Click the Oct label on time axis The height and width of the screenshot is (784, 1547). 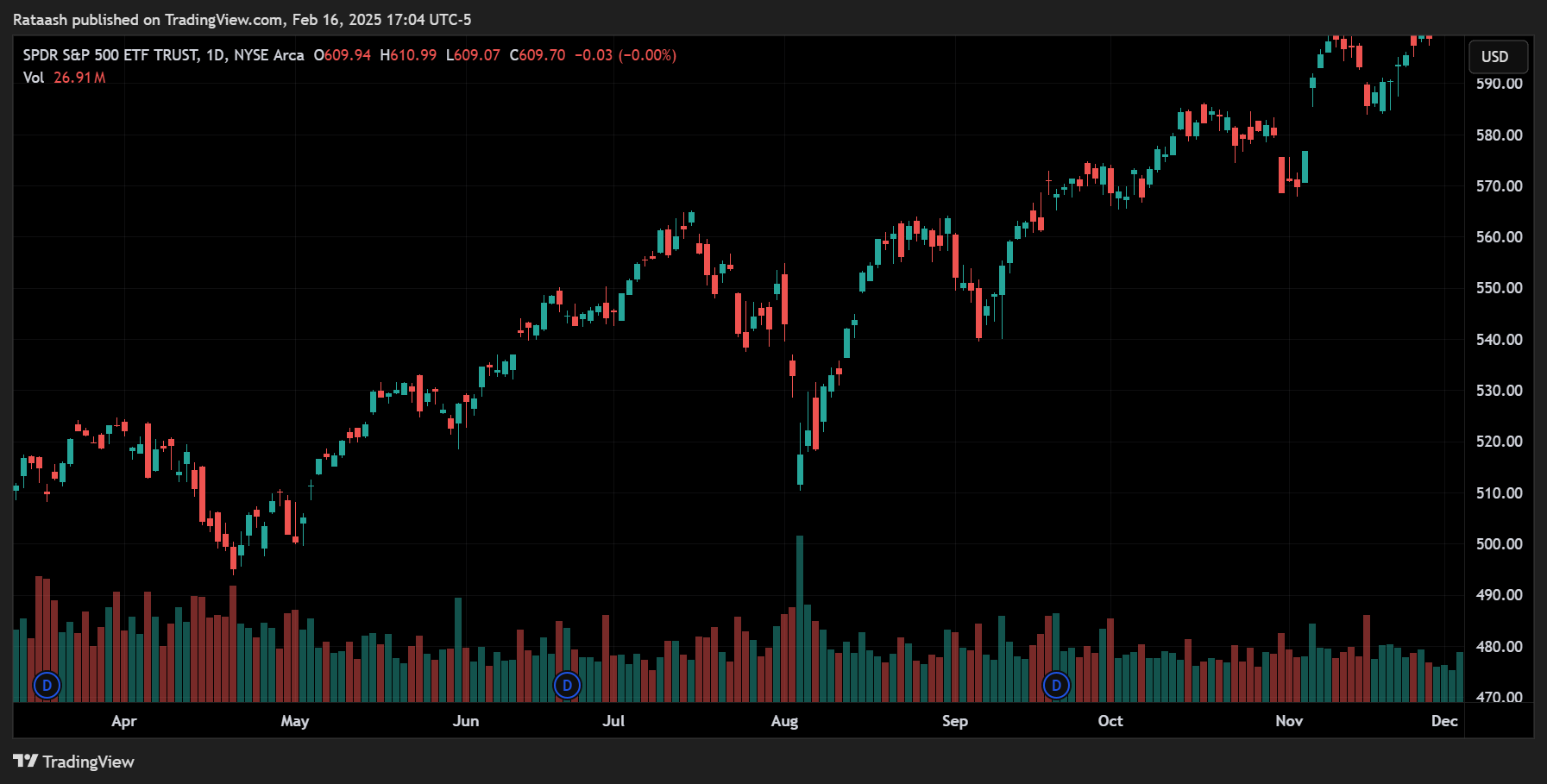pyautogui.click(x=1110, y=721)
